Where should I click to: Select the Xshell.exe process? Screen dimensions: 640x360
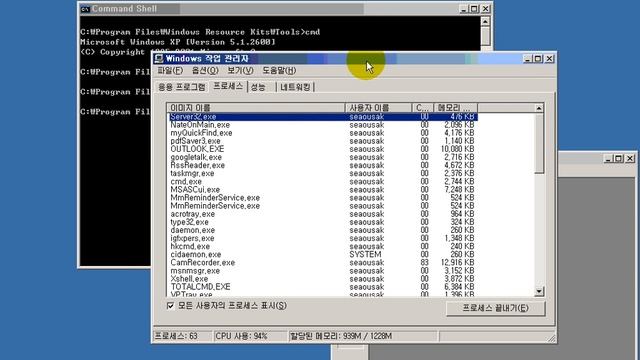point(189,279)
